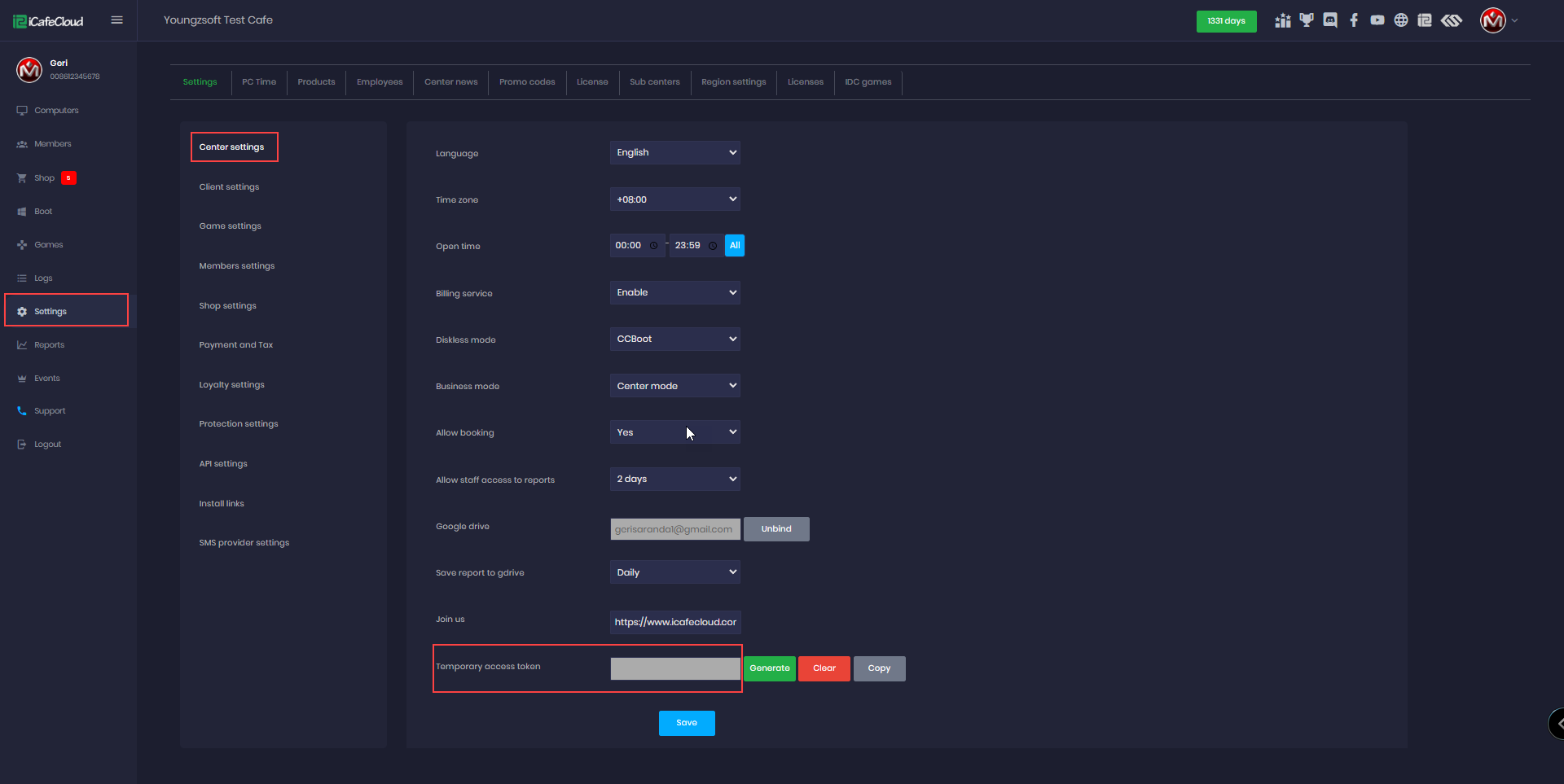
Task: Toggle the hamburger sidebar menu icon
Action: (x=117, y=20)
